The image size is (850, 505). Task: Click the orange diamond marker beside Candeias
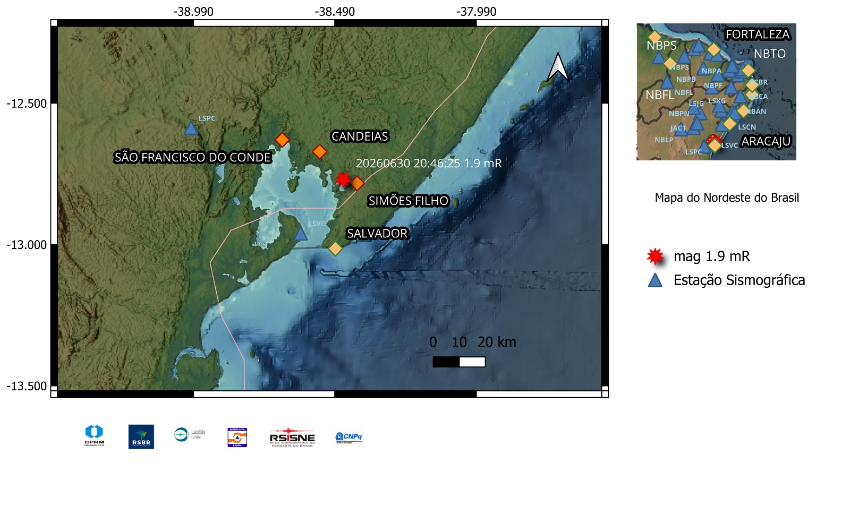320,152
